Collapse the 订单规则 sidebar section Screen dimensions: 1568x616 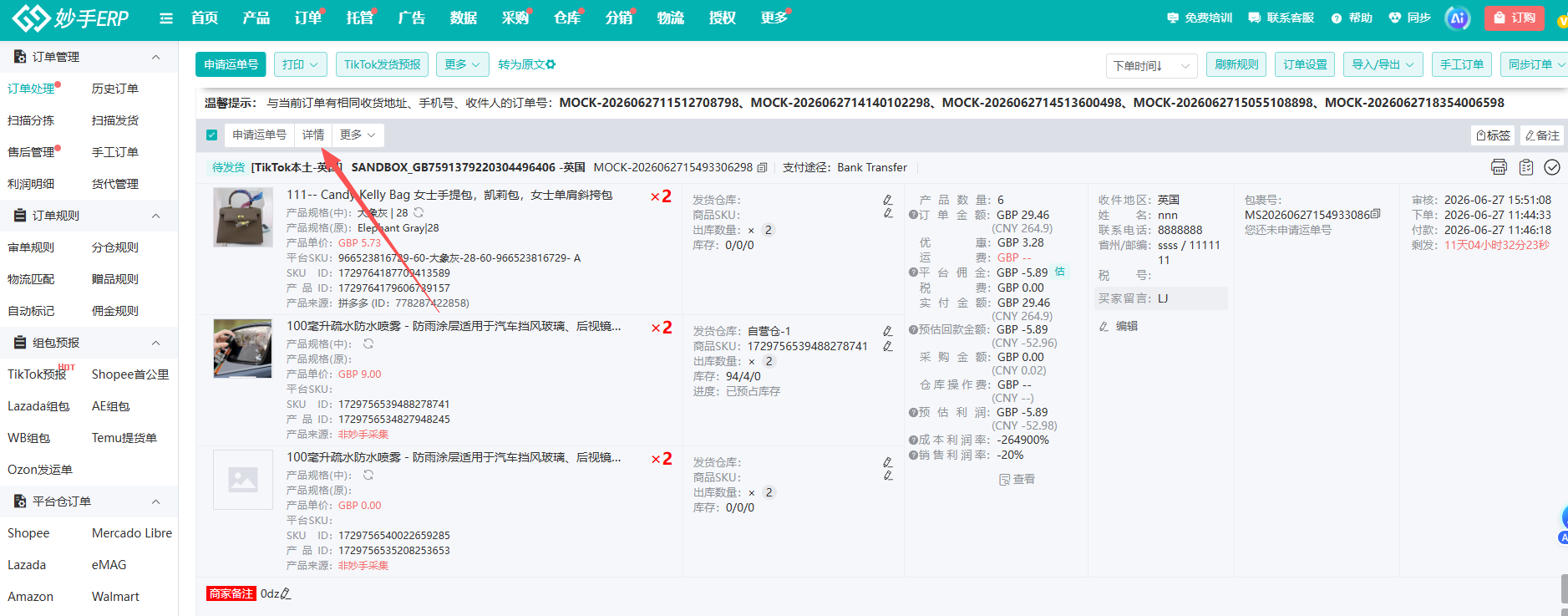[155, 216]
